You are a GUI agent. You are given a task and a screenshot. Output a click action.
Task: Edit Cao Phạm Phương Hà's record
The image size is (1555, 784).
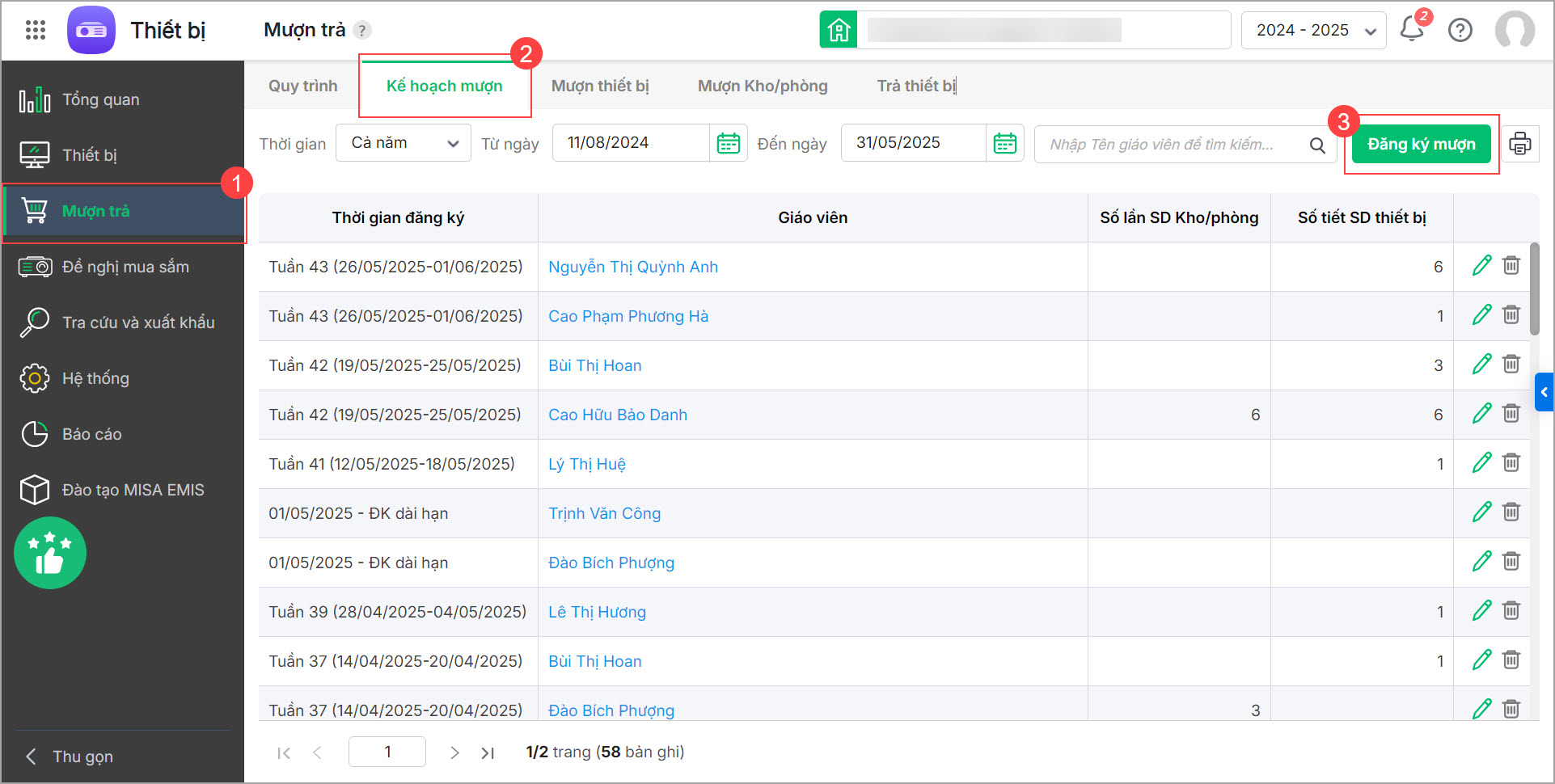(1481, 315)
